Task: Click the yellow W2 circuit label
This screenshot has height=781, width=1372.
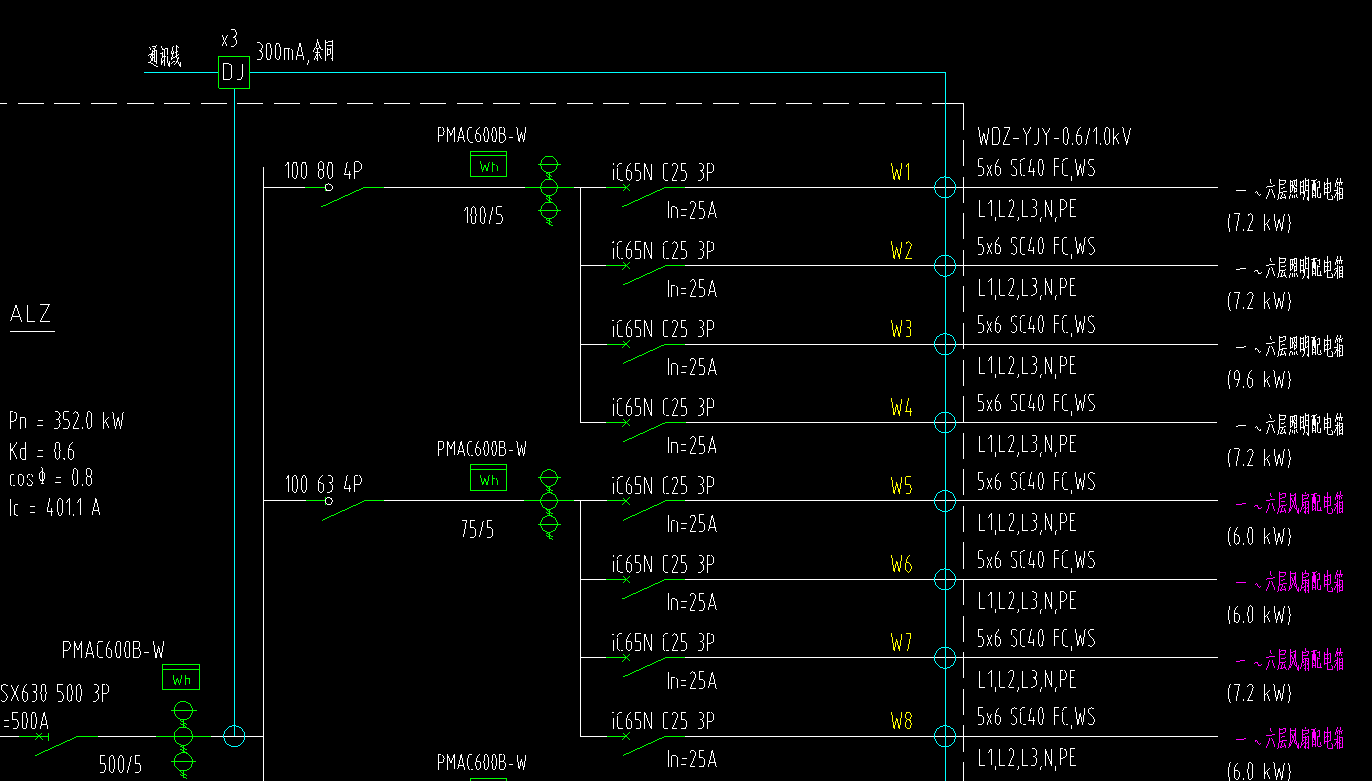Action: pos(901,251)
